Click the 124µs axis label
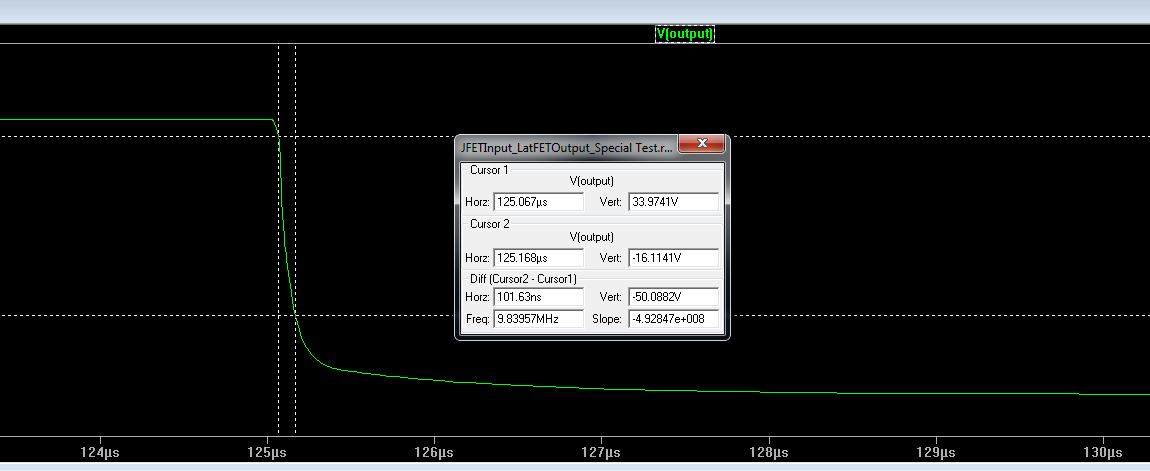This screenshot has height=471, width=1150. 100,453
